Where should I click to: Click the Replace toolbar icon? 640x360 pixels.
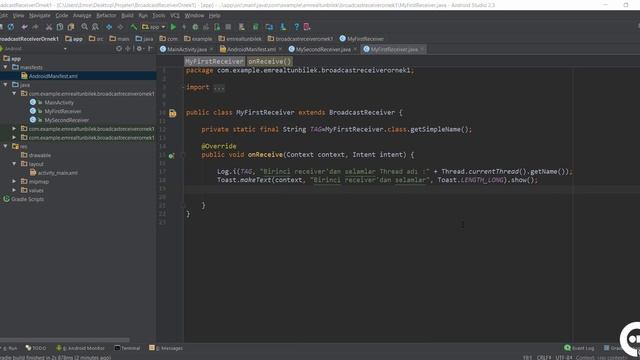pyautogui.click(x=95, y=27)
